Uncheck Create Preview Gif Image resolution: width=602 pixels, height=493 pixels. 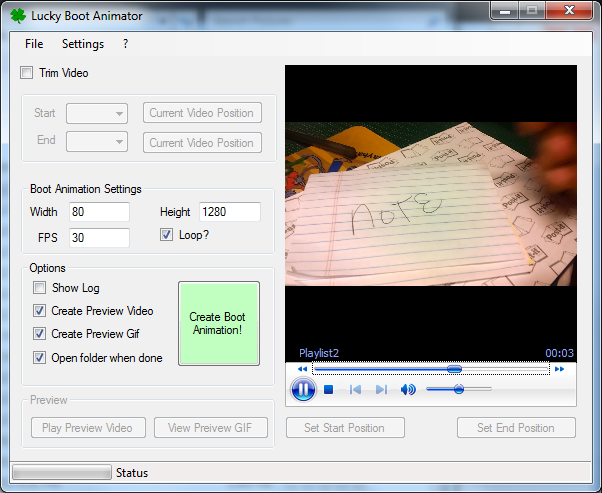[x=39, y=334]
